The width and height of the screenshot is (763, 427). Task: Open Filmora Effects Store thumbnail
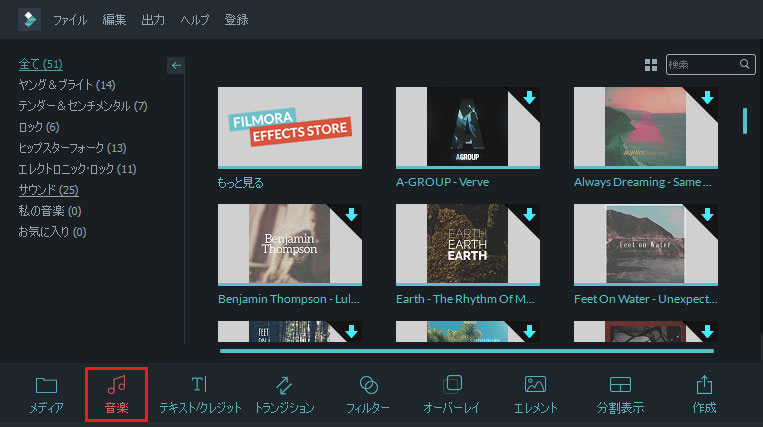pos(290,127)
